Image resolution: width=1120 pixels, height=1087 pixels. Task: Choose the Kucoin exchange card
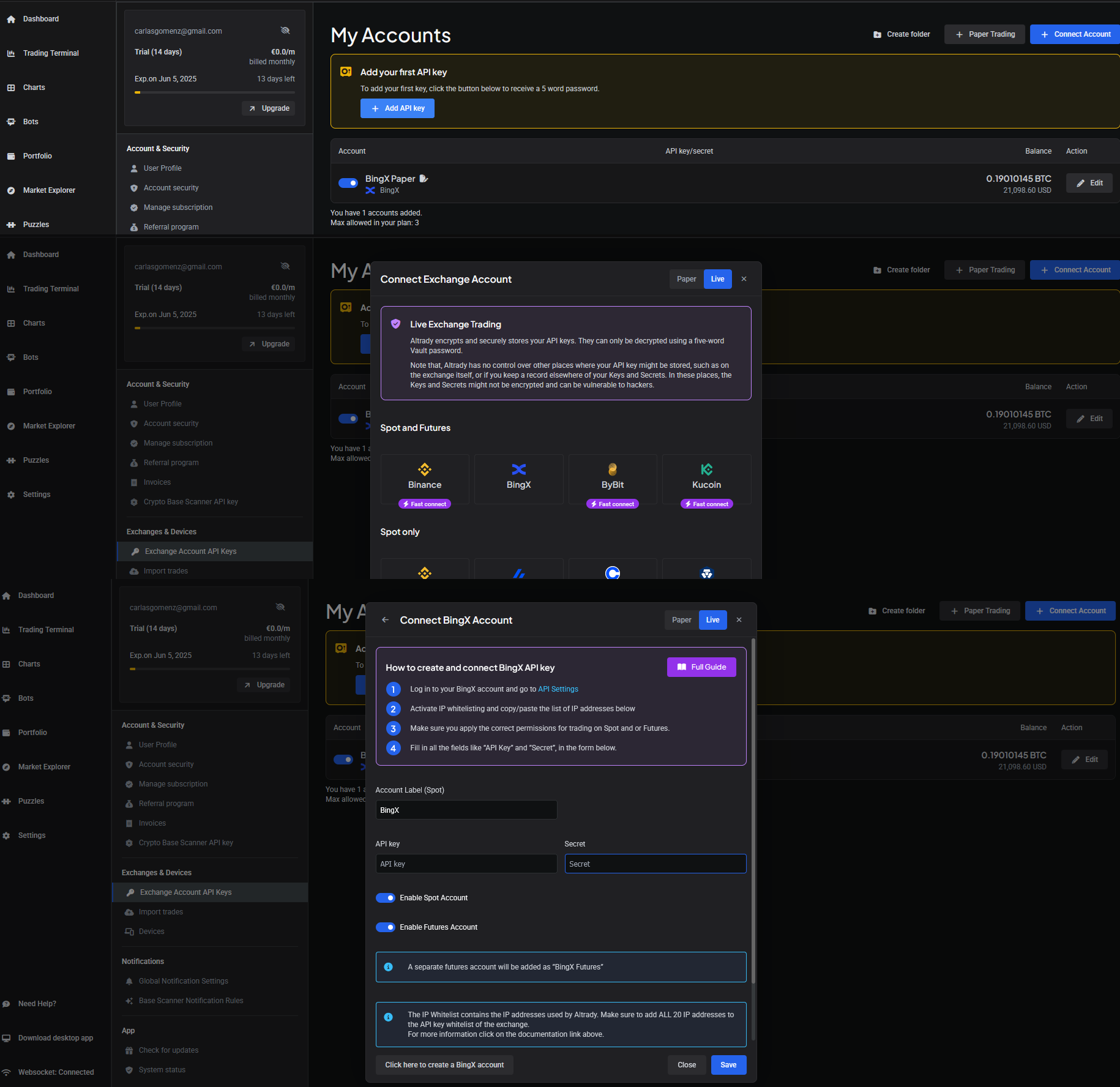[707, 479]
